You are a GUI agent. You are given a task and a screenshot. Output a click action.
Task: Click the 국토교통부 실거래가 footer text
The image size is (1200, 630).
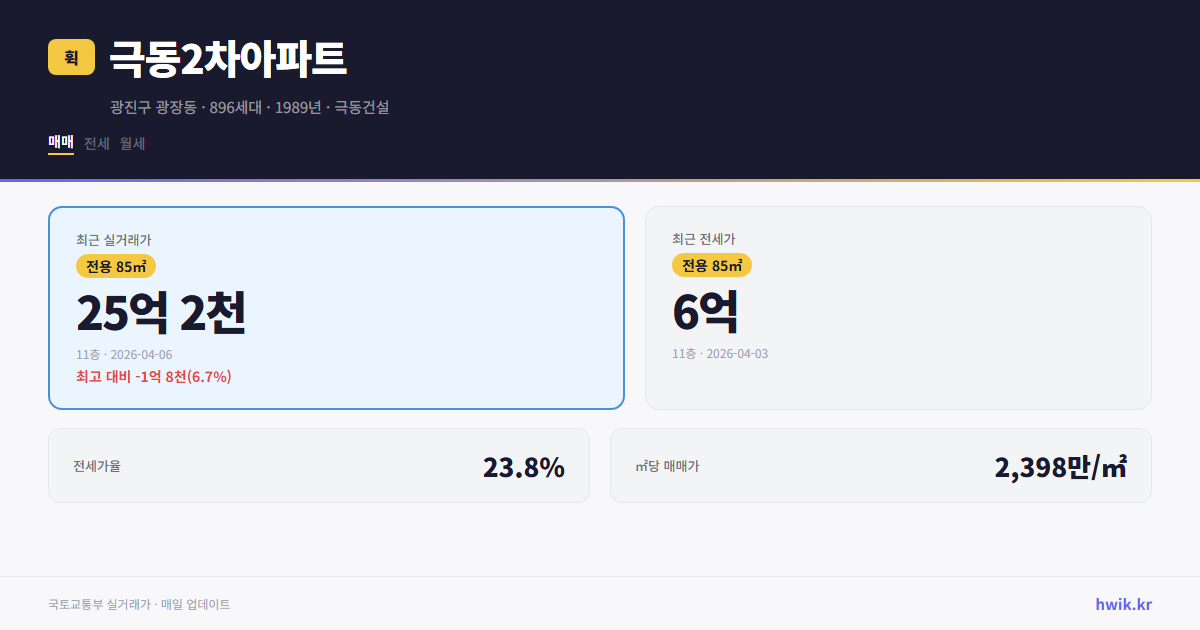[138, 604]
